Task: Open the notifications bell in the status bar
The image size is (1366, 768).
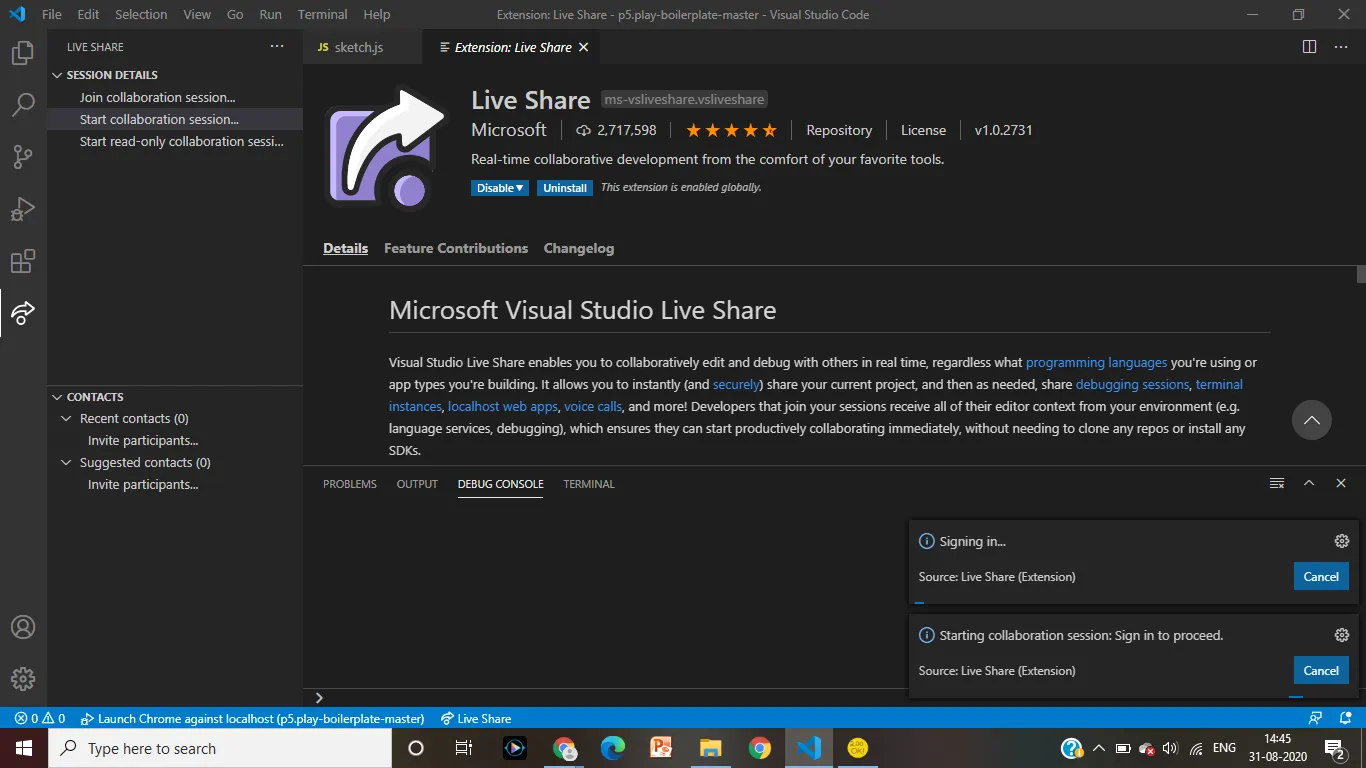Action: point(1345,718)
